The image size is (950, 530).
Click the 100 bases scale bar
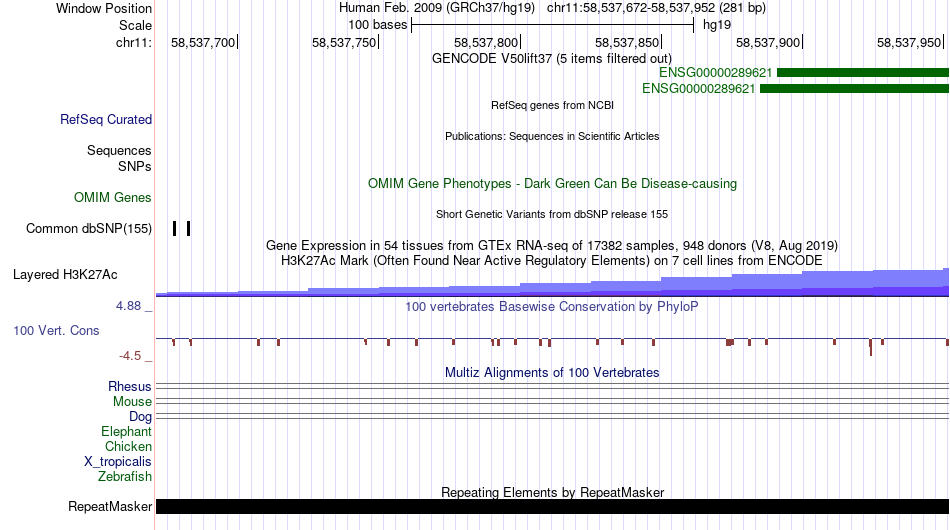552,25
